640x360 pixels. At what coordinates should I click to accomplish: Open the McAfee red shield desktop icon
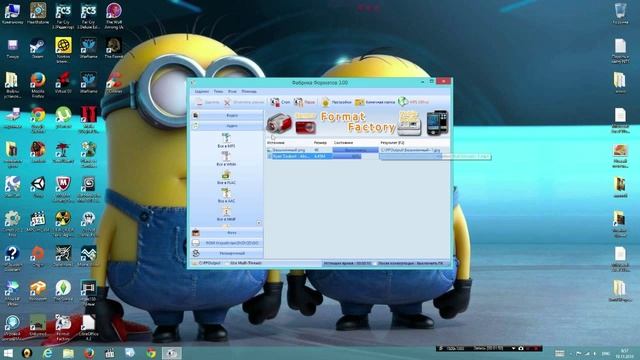pyautogui.click(x=63, y=189)
